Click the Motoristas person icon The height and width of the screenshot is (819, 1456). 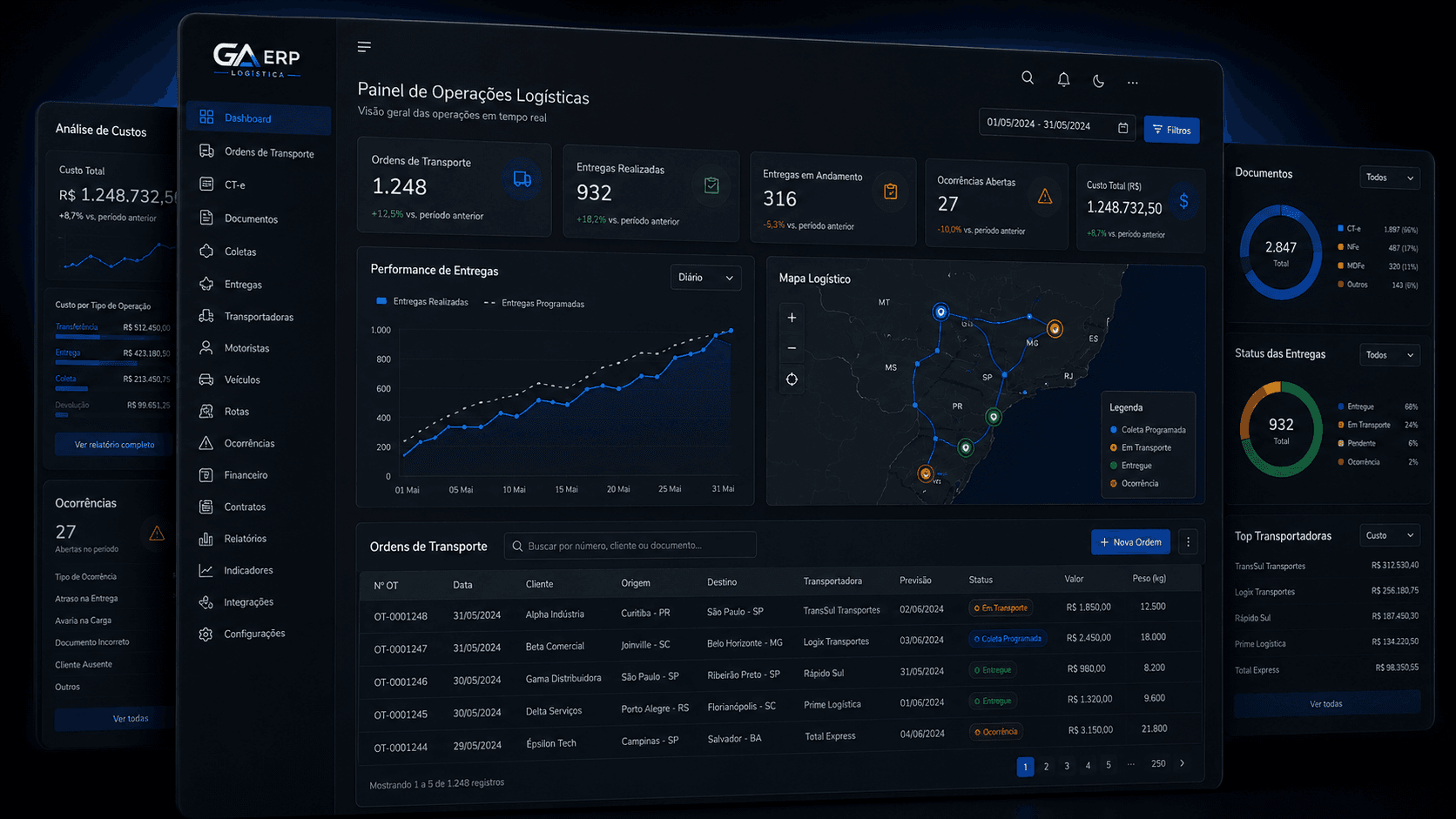click(x=206, y=348)
